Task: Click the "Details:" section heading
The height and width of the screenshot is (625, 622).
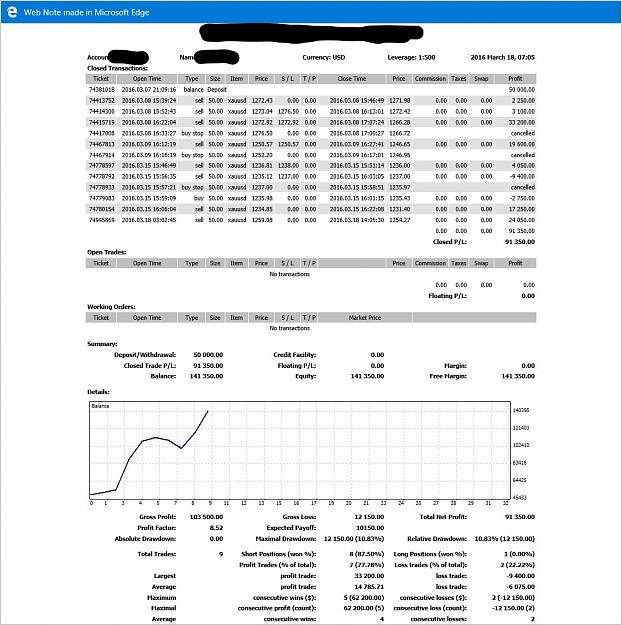Action: coord(98,392)
